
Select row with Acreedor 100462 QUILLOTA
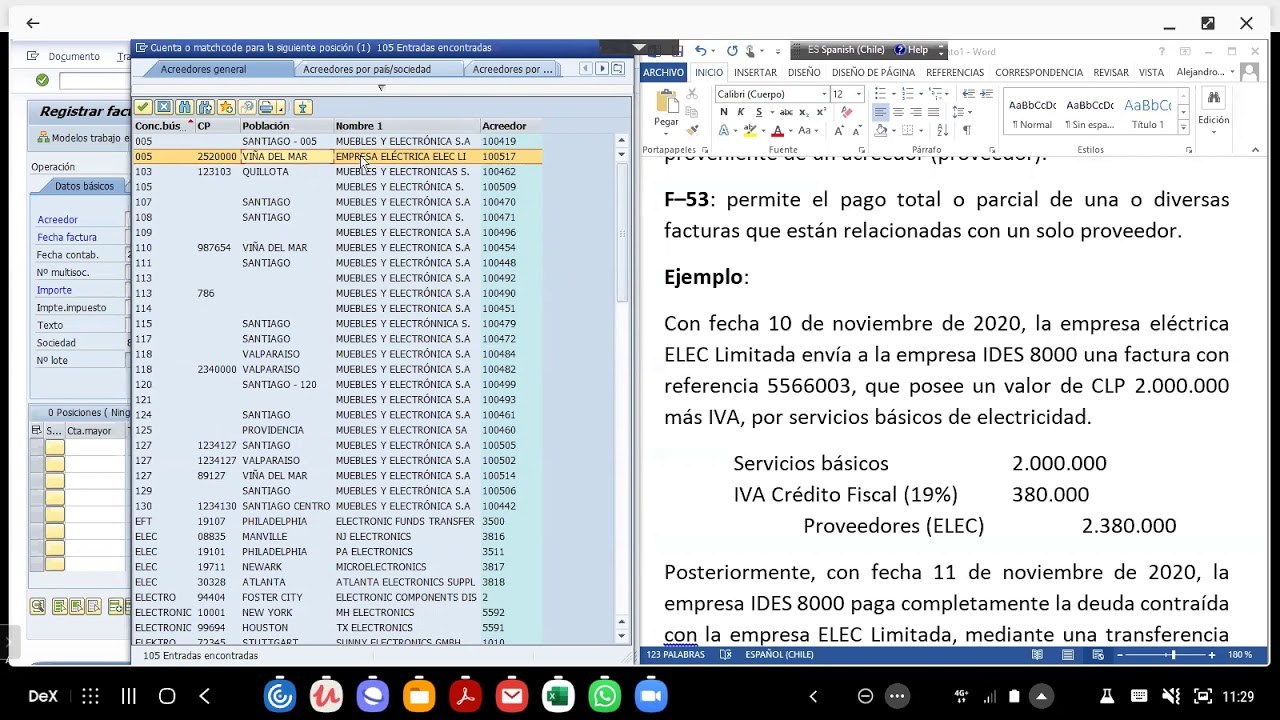tap(338, 172)
